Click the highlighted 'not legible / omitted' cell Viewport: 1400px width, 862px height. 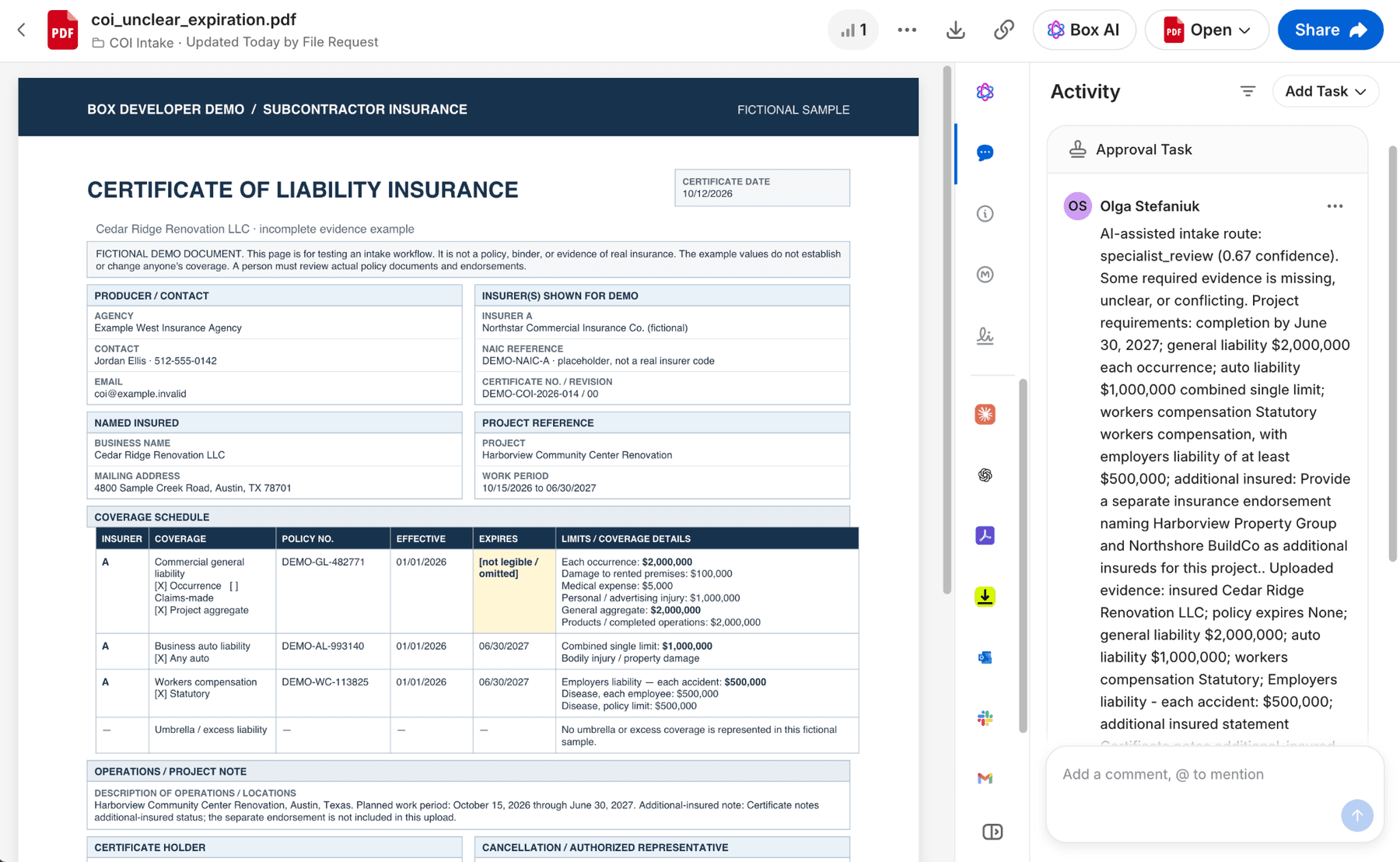coord(514,591)
